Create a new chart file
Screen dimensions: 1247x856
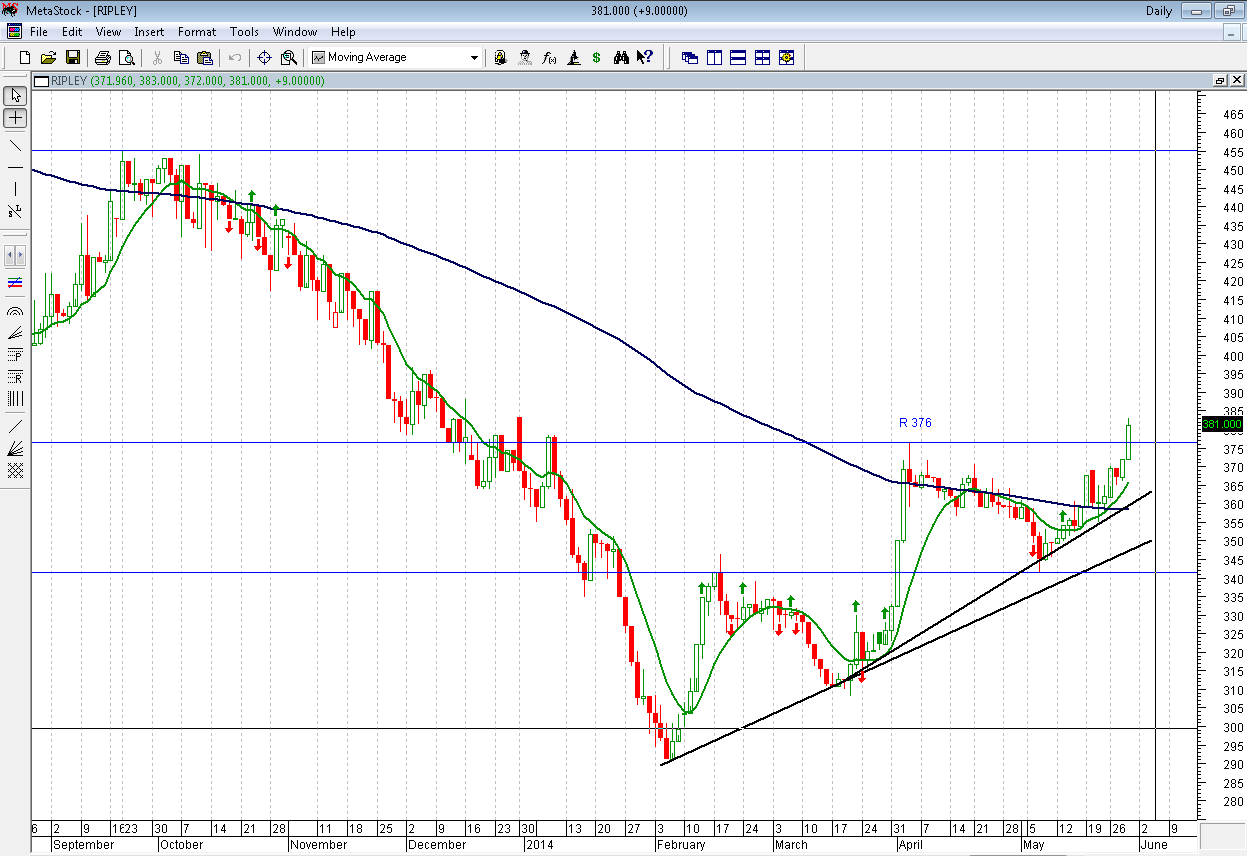pyautogui.click(x=25, y=58)
